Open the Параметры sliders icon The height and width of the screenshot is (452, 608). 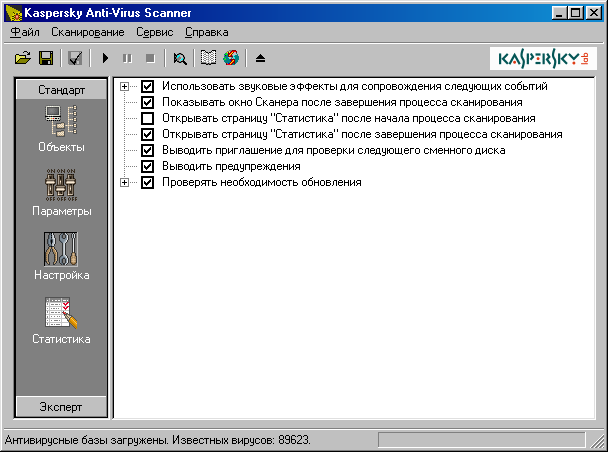tap(61, 185)
